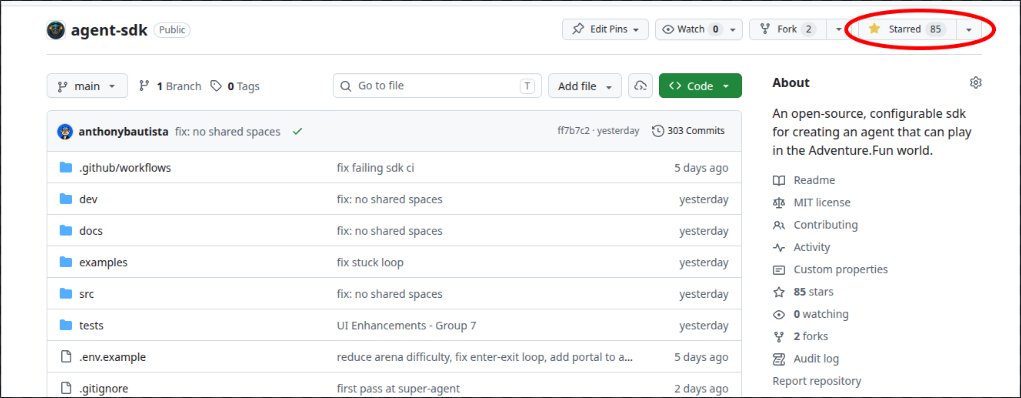Click the .env.example file icon
Viewport: 1021px width, 398px height.
pyautogui.click(x=65, y=357)
